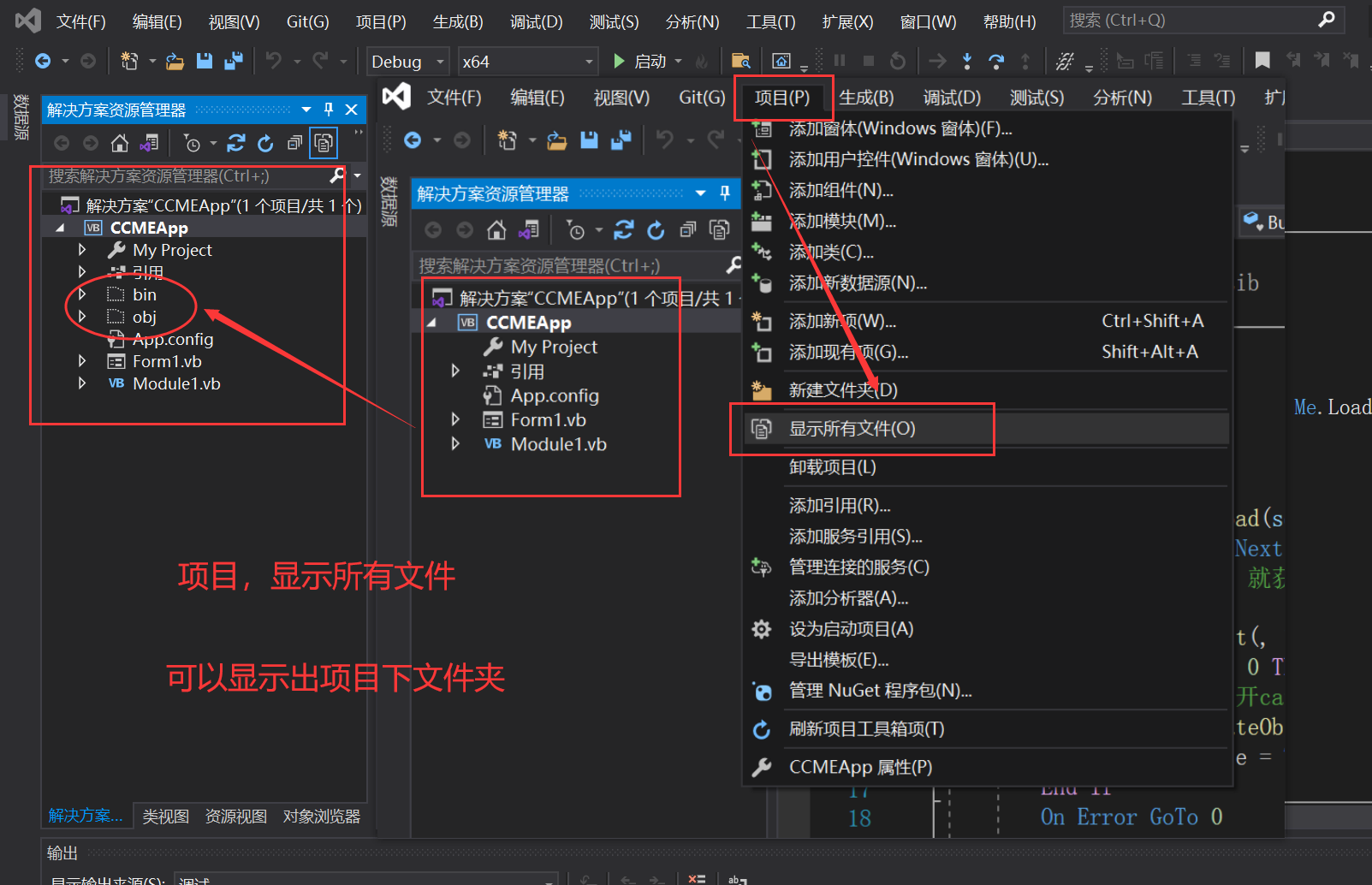The image size is (1372, 885).
Task: Click the Step Over debug icon
Action: pos(996,61)
